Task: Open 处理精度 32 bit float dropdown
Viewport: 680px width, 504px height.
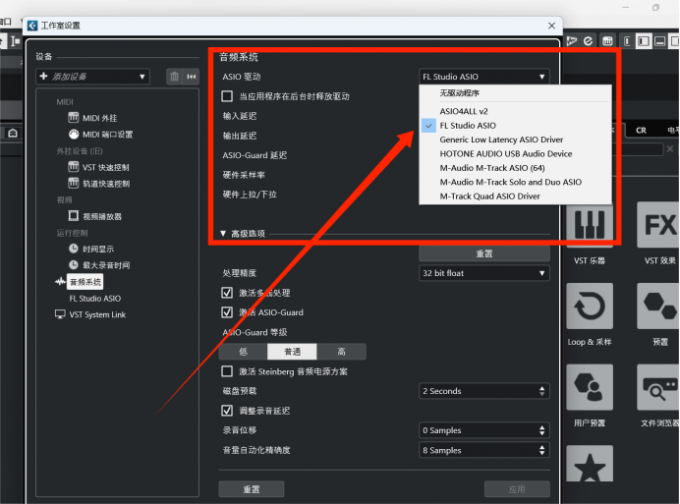Action: coord(484,273)
